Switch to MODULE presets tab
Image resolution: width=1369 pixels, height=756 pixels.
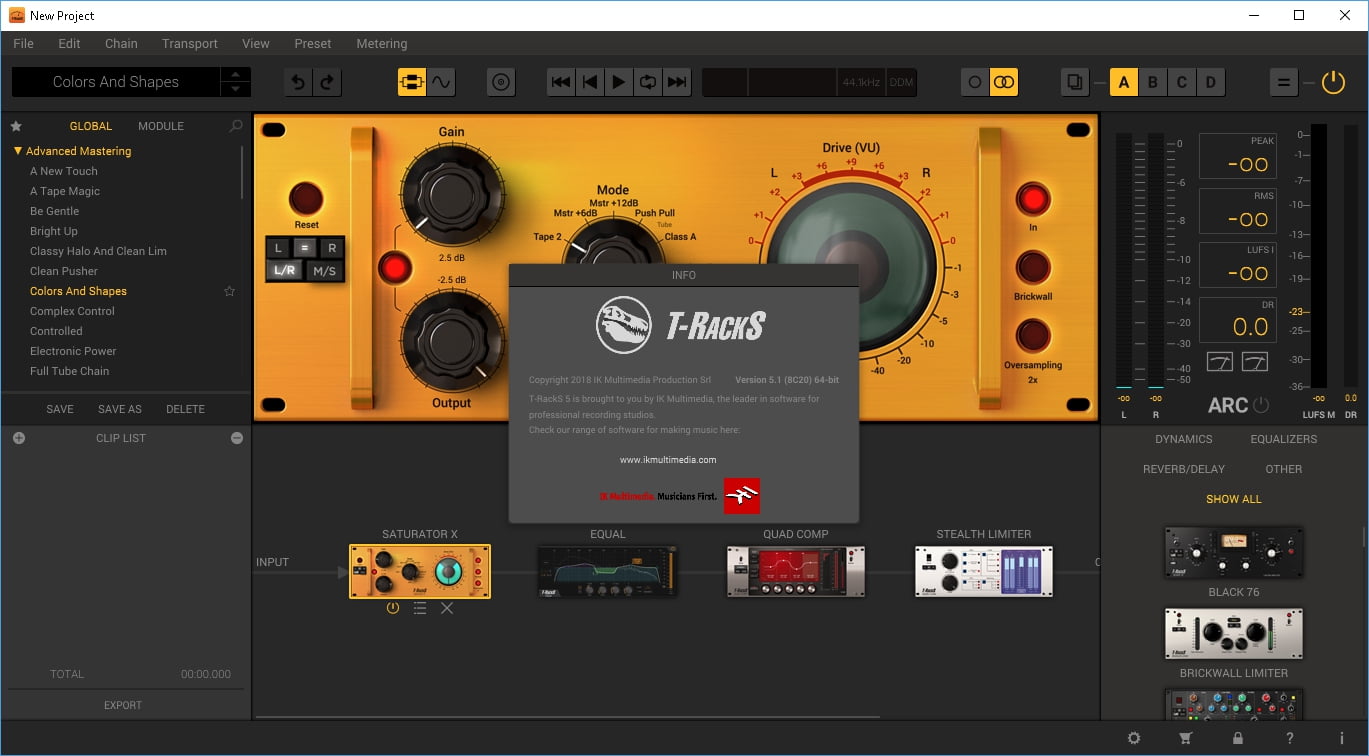tap(161, 126)
